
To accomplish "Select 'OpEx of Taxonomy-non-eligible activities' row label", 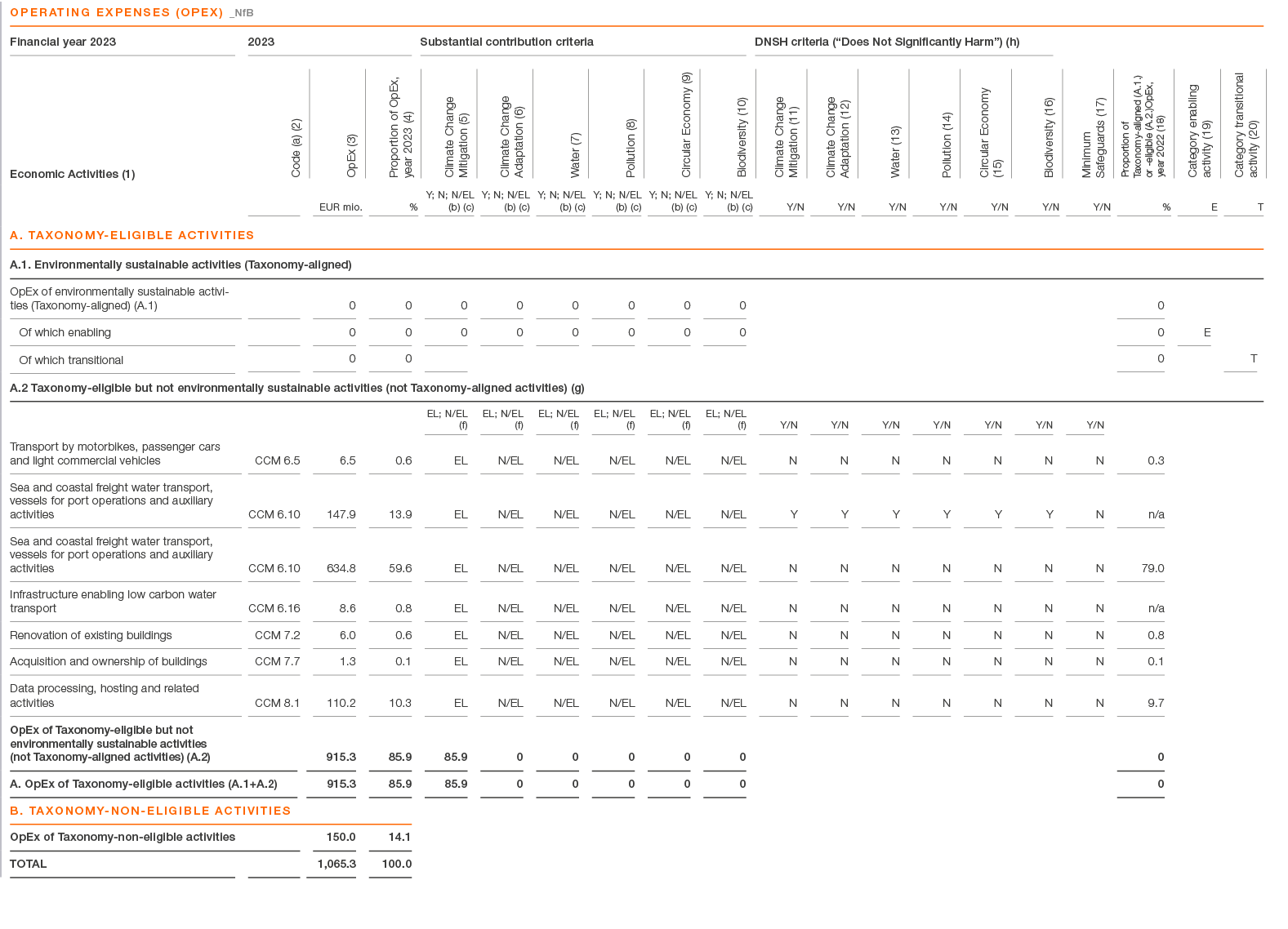I will tap(123, 837).
